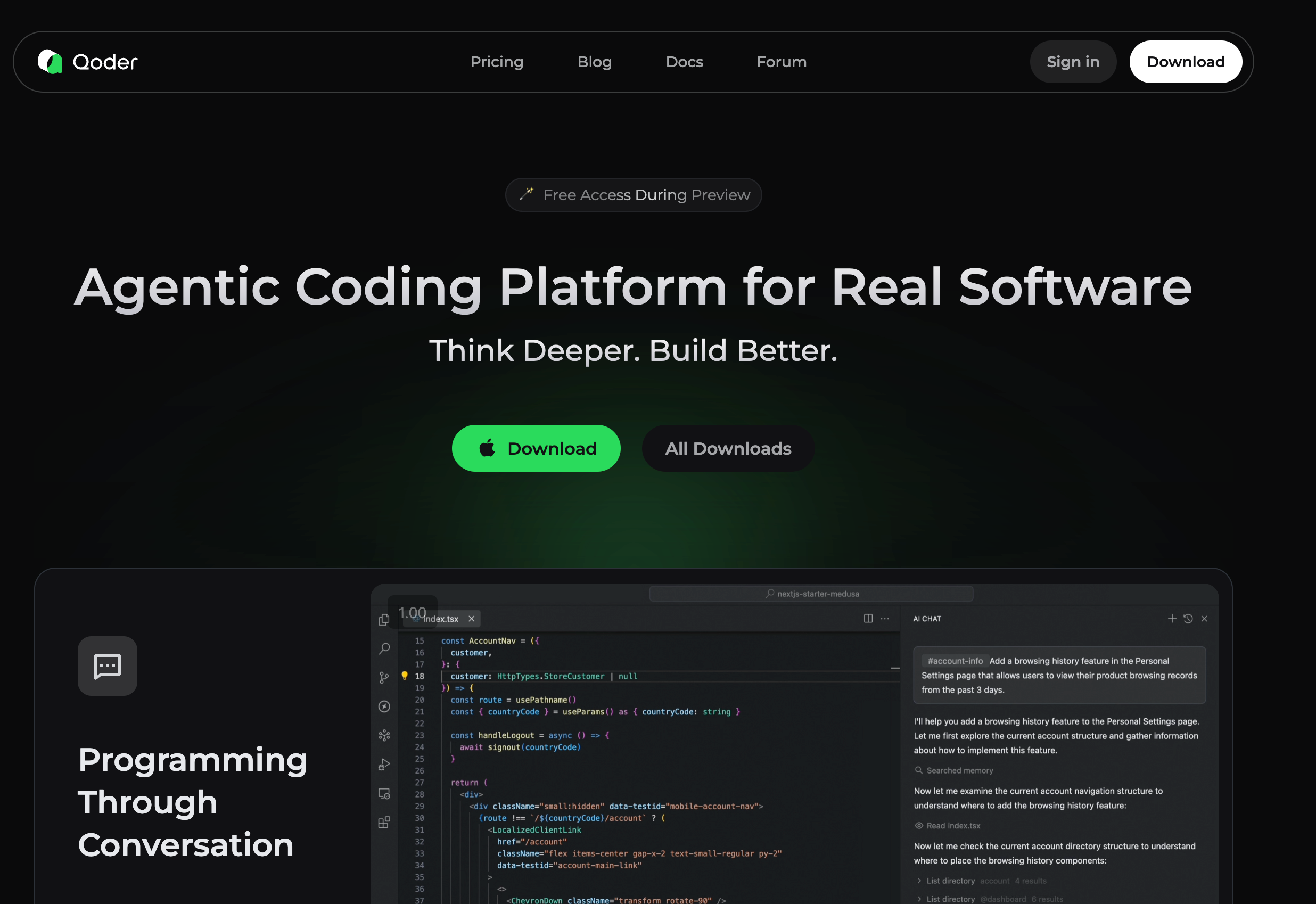Click the chat bubble icon above Programming Through Conversation
This screenshot has height=904, width=1316.
pyautogui.click(x=108, y=665)
